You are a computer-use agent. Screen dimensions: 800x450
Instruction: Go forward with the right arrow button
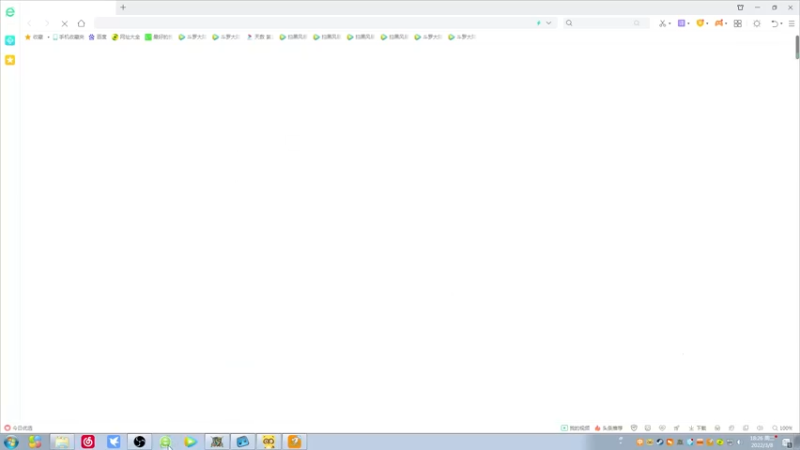click(46, 23)
